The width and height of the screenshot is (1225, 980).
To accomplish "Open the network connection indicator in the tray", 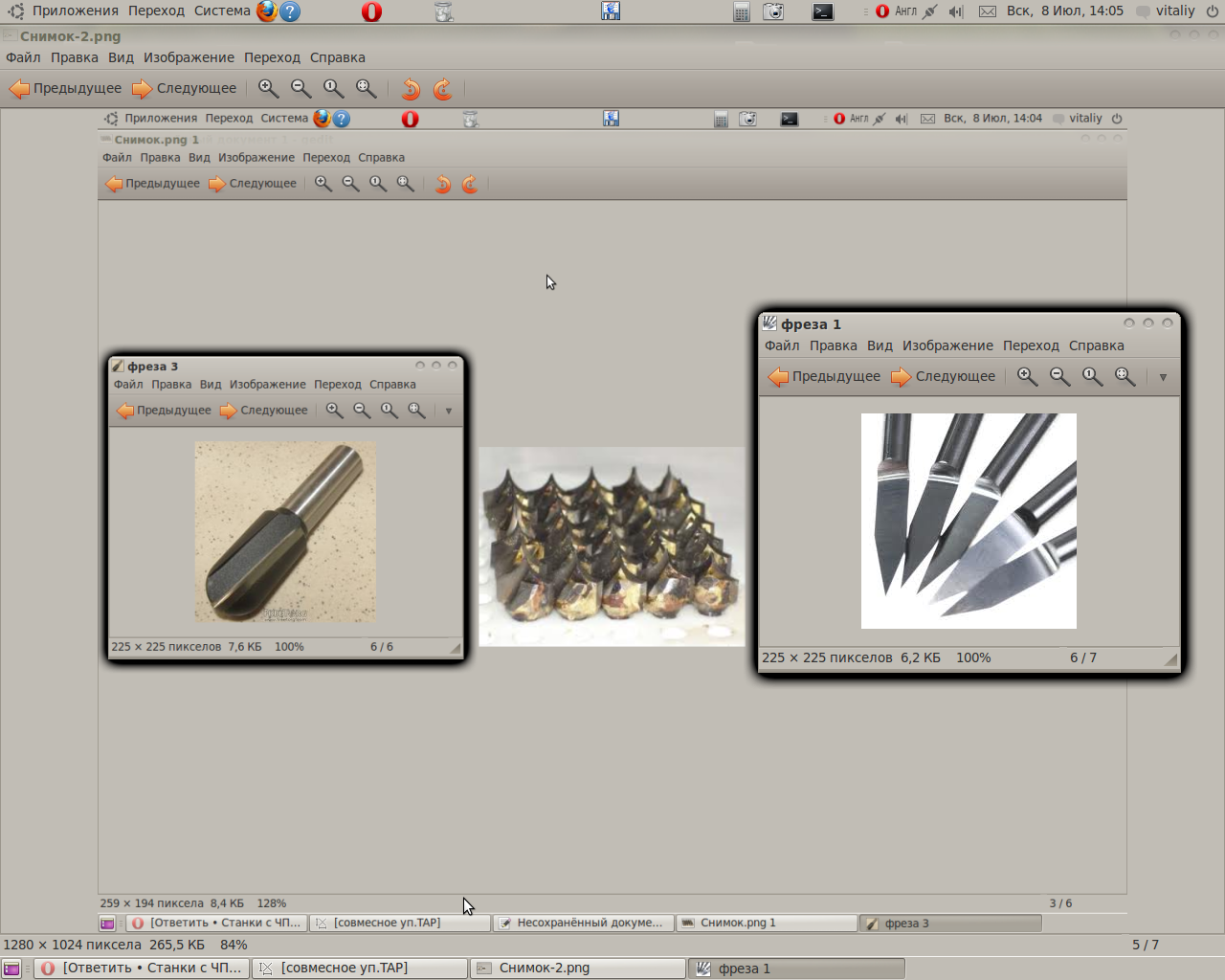I will coord(929,11).
